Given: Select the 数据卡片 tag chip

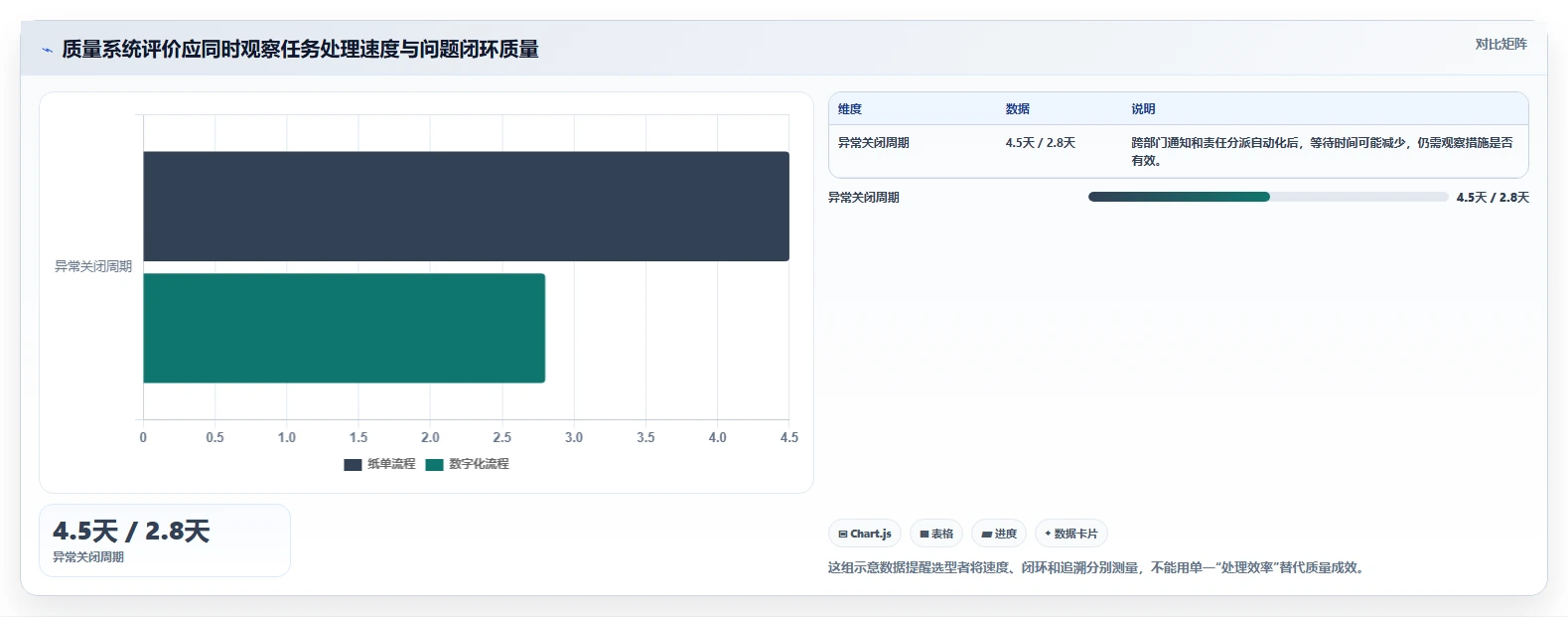Looking at the screenshot, I should click(x=1071, y=534).
